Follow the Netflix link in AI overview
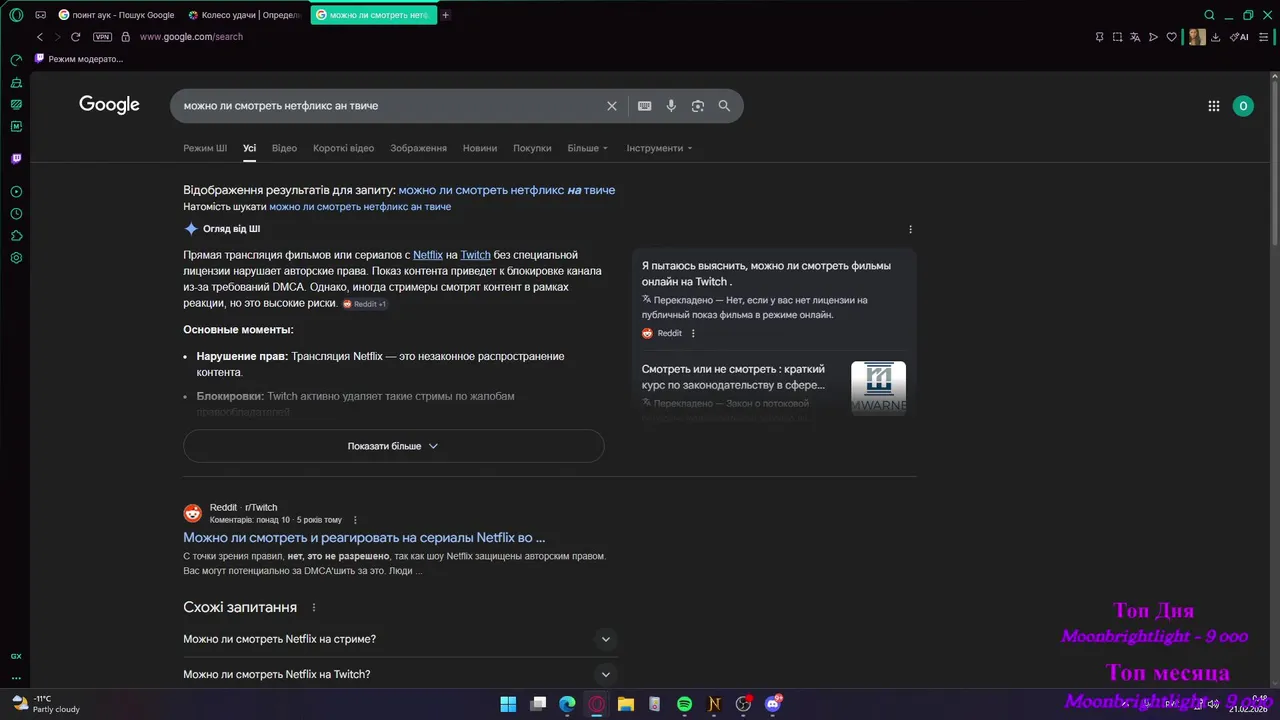1280x720 pixels. 428,255
